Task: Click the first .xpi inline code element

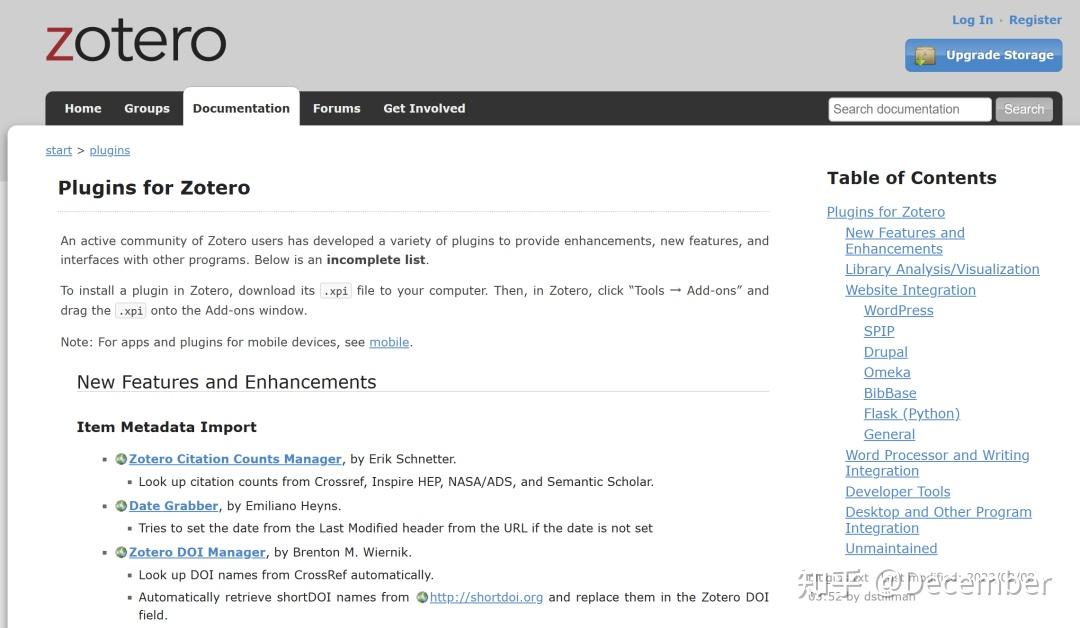Action: coord(336,290)
